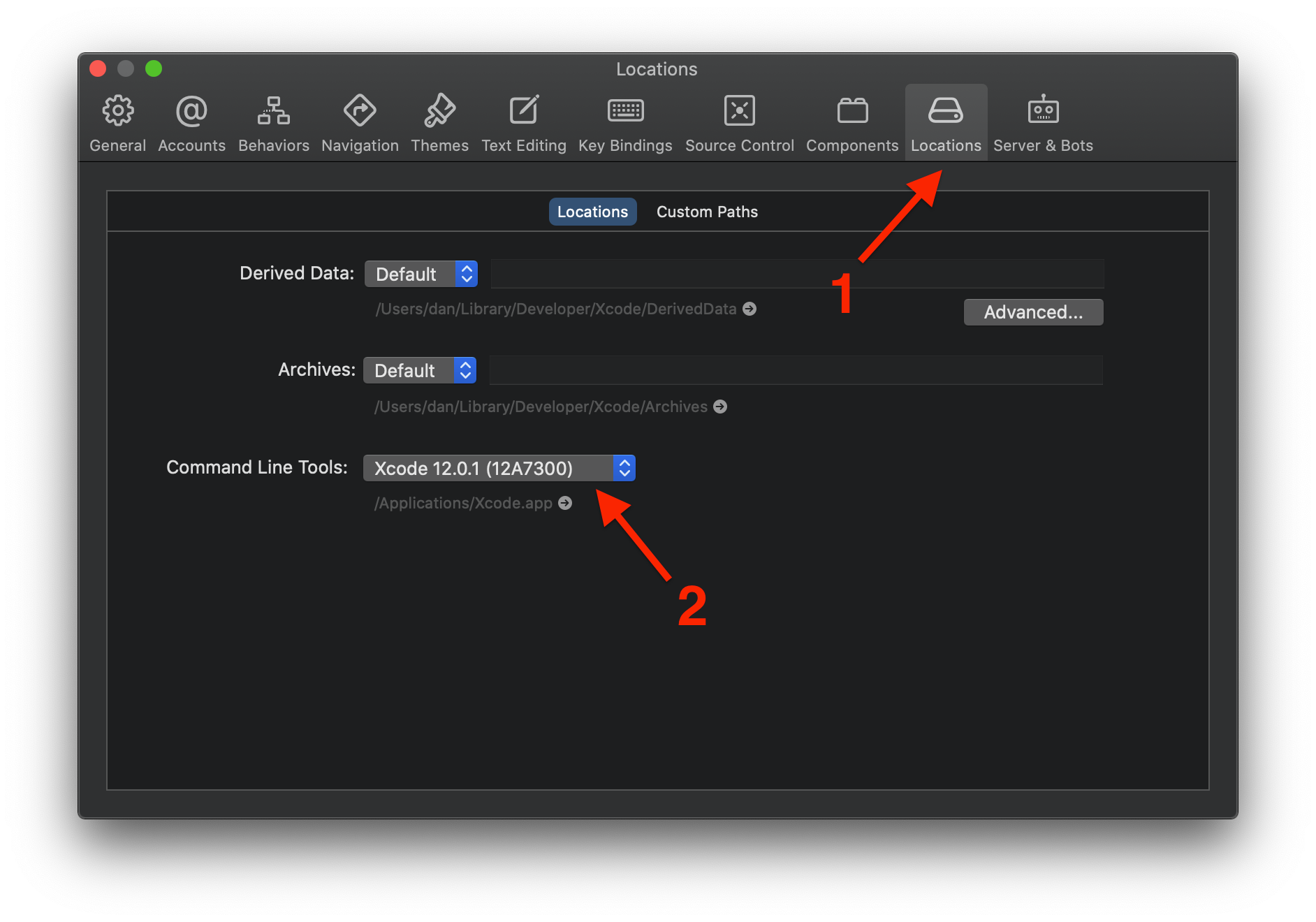Open the Navigation preferences pane

360,122
